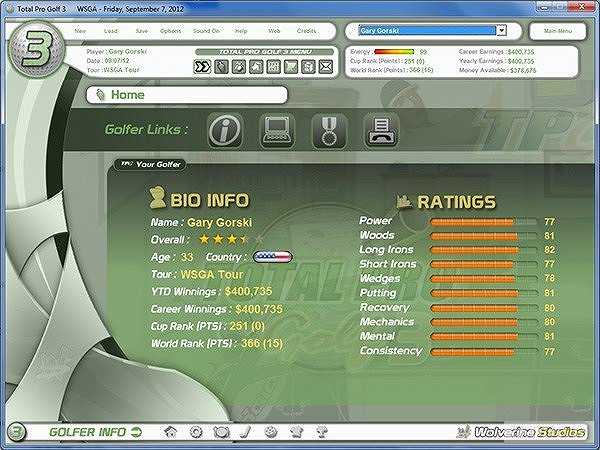Click the Energy level bar

click(394, 52)
